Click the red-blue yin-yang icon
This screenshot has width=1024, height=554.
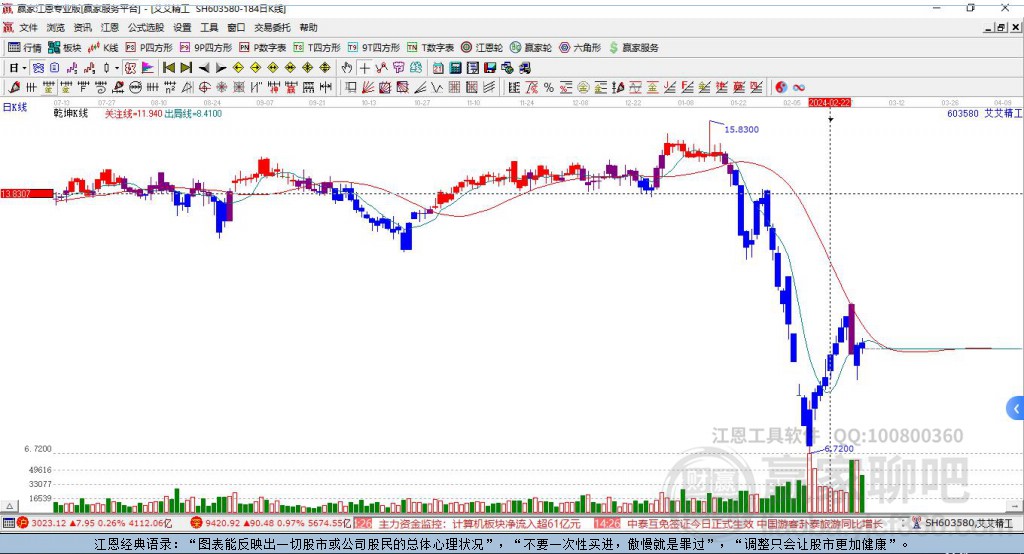781,87
